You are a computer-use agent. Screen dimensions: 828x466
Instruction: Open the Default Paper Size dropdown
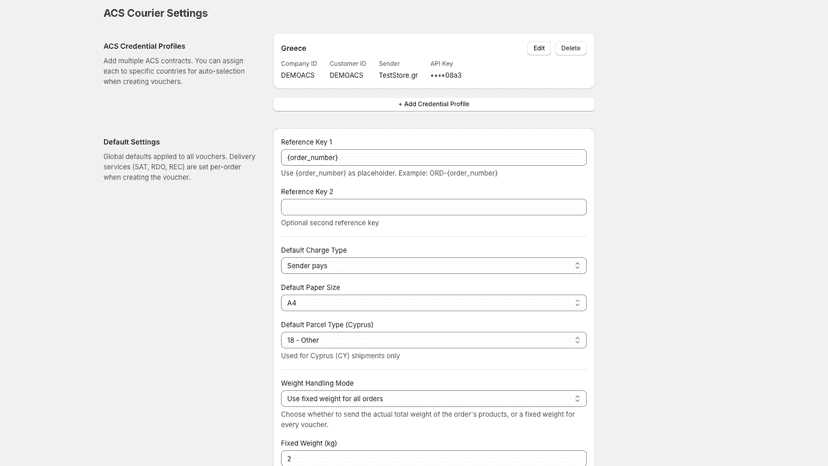click(434, 303)
